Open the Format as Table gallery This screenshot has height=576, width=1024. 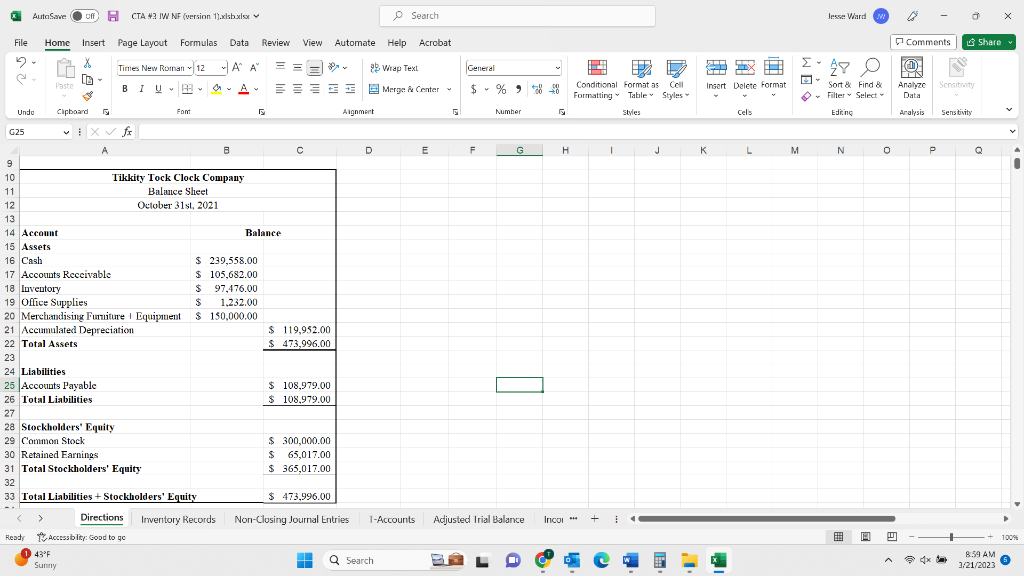[640, 80]
